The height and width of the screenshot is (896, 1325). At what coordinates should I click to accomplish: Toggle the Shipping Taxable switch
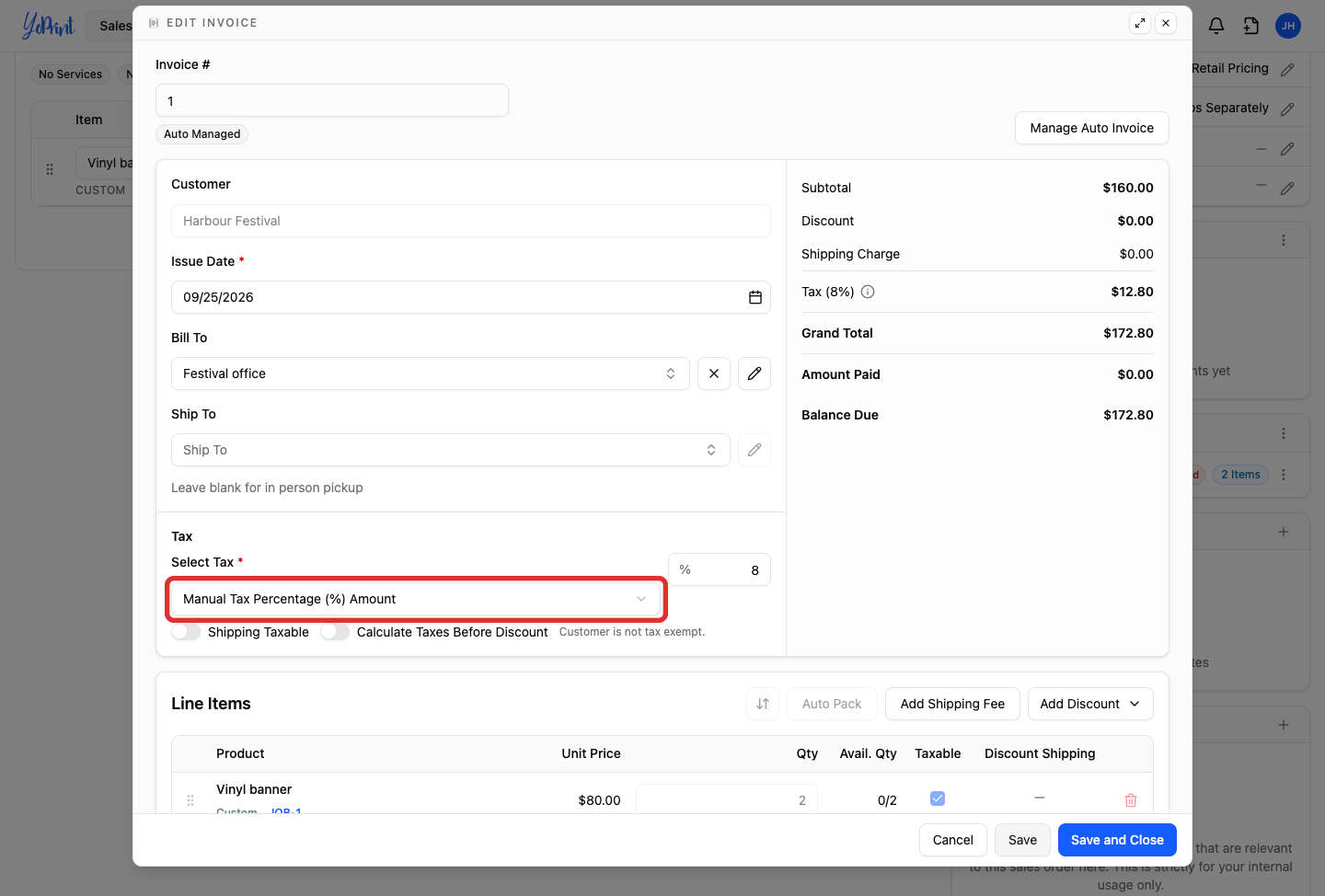point(186,632)
